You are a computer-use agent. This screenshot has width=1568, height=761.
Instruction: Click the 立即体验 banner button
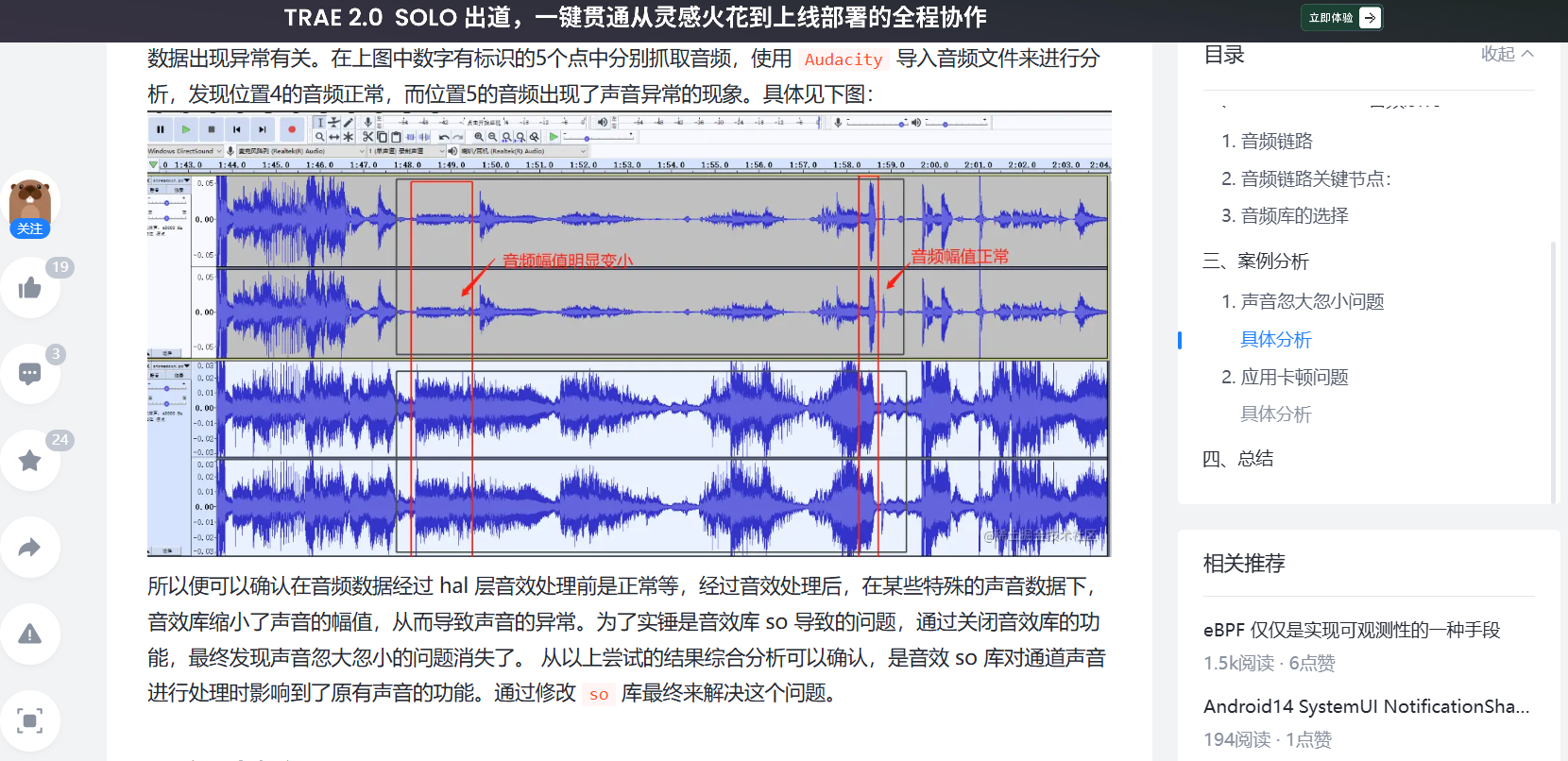tap(1341, 18)
